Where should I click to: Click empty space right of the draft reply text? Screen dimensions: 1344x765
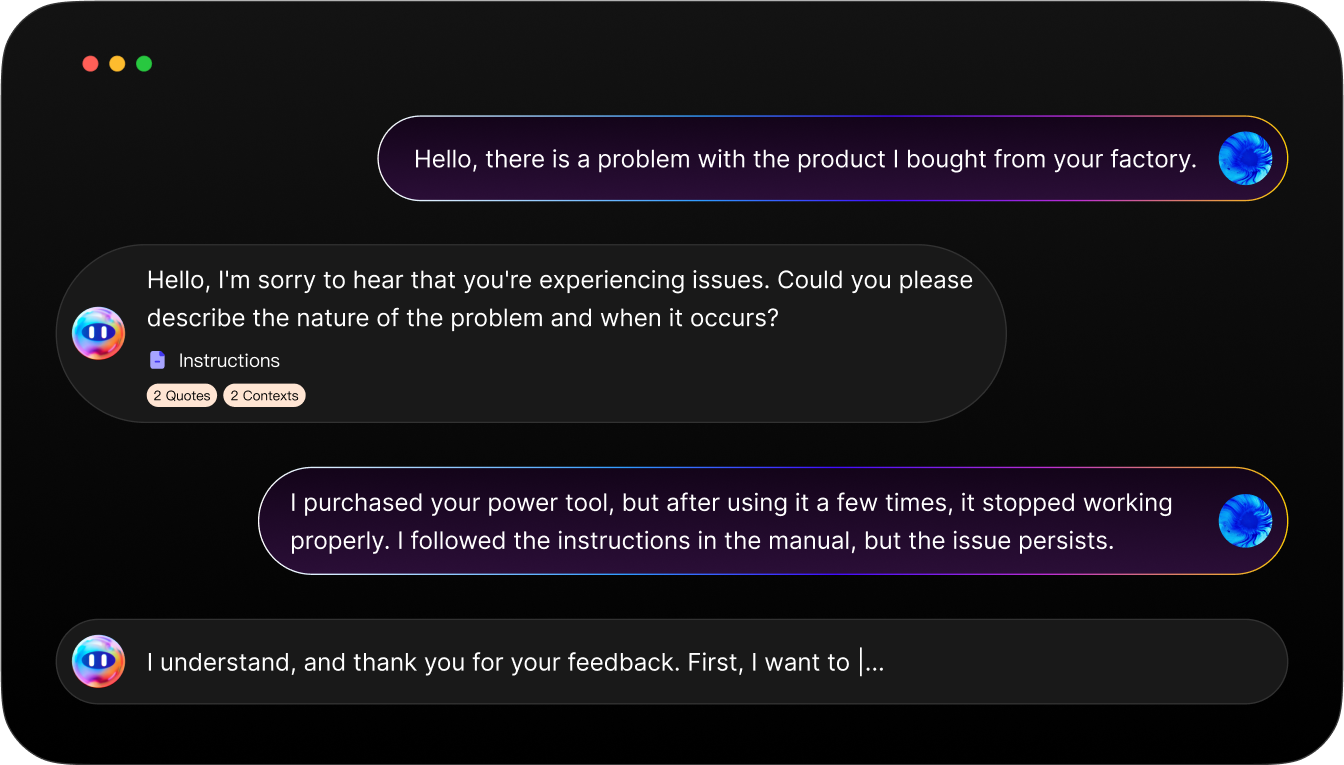point(1080,662)
